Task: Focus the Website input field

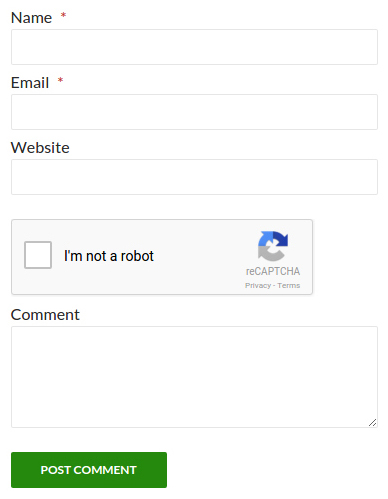Action: 194,177
